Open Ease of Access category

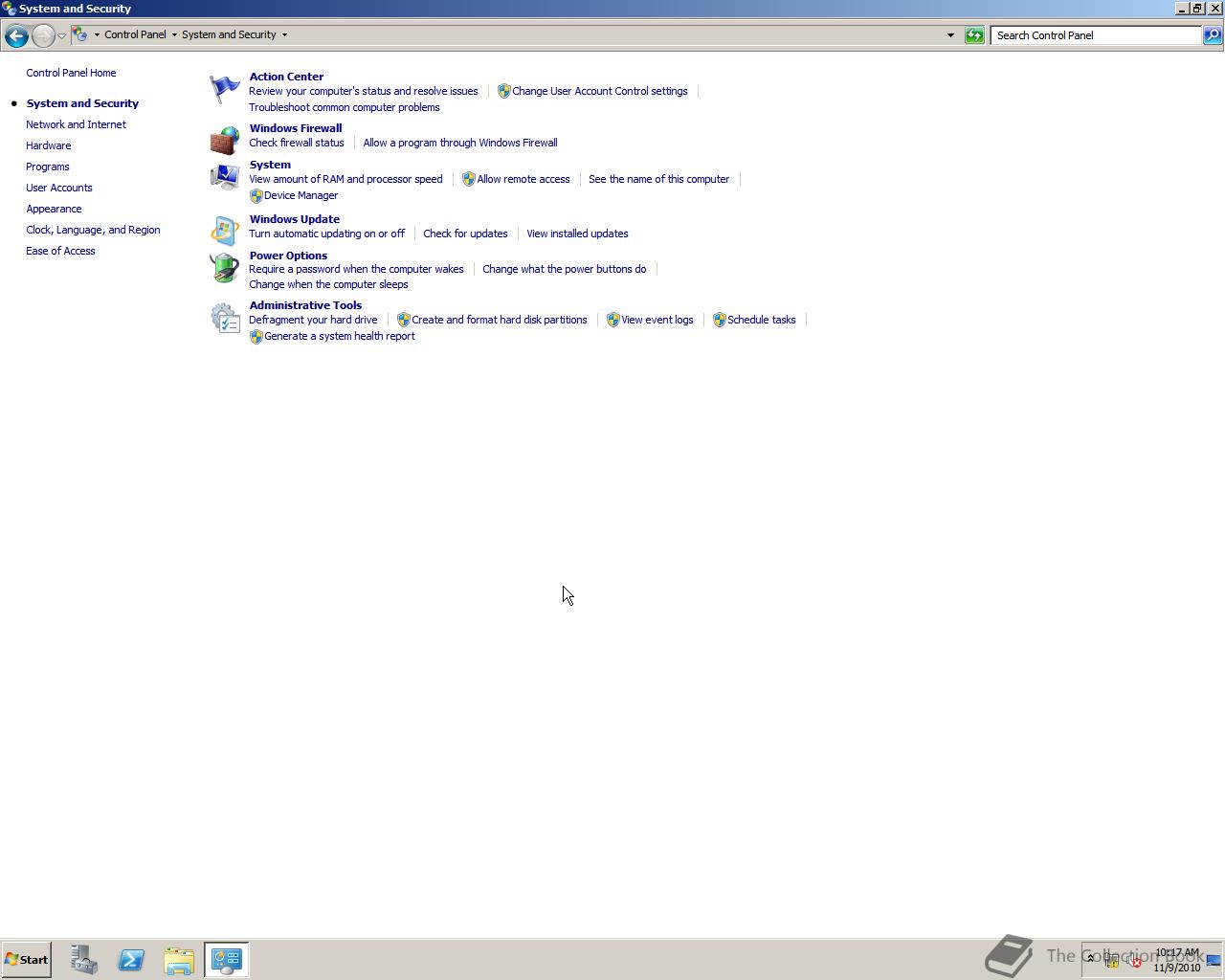click(60, 251)
